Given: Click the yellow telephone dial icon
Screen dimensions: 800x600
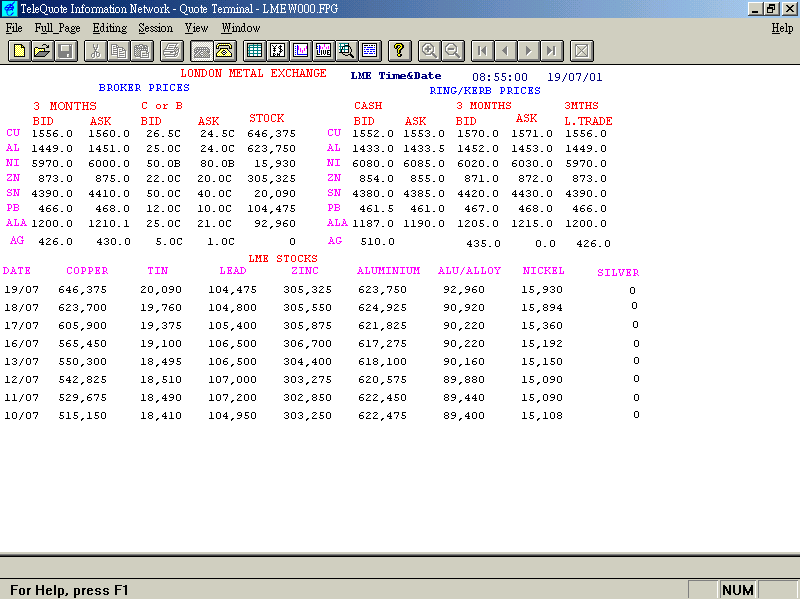Looking at the screenshot, I should [x=224, y=51].
